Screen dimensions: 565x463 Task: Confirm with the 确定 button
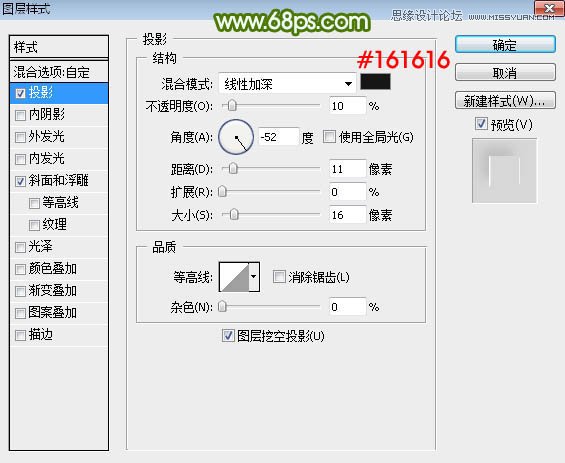click(505, 45)
